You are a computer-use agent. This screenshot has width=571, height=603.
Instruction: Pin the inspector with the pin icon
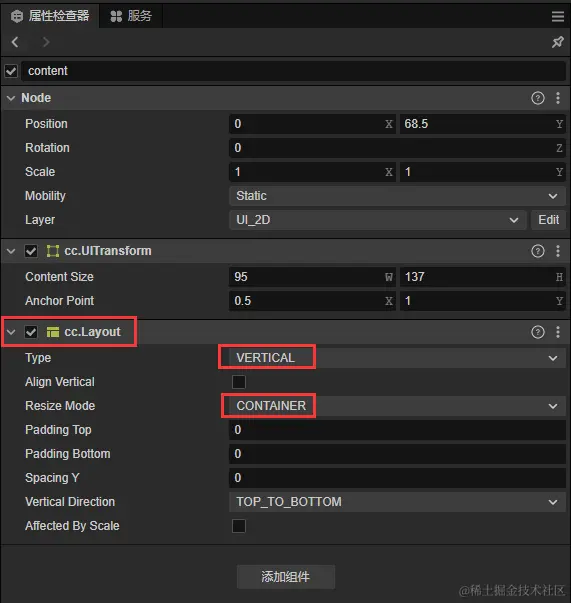click(558, 42)
